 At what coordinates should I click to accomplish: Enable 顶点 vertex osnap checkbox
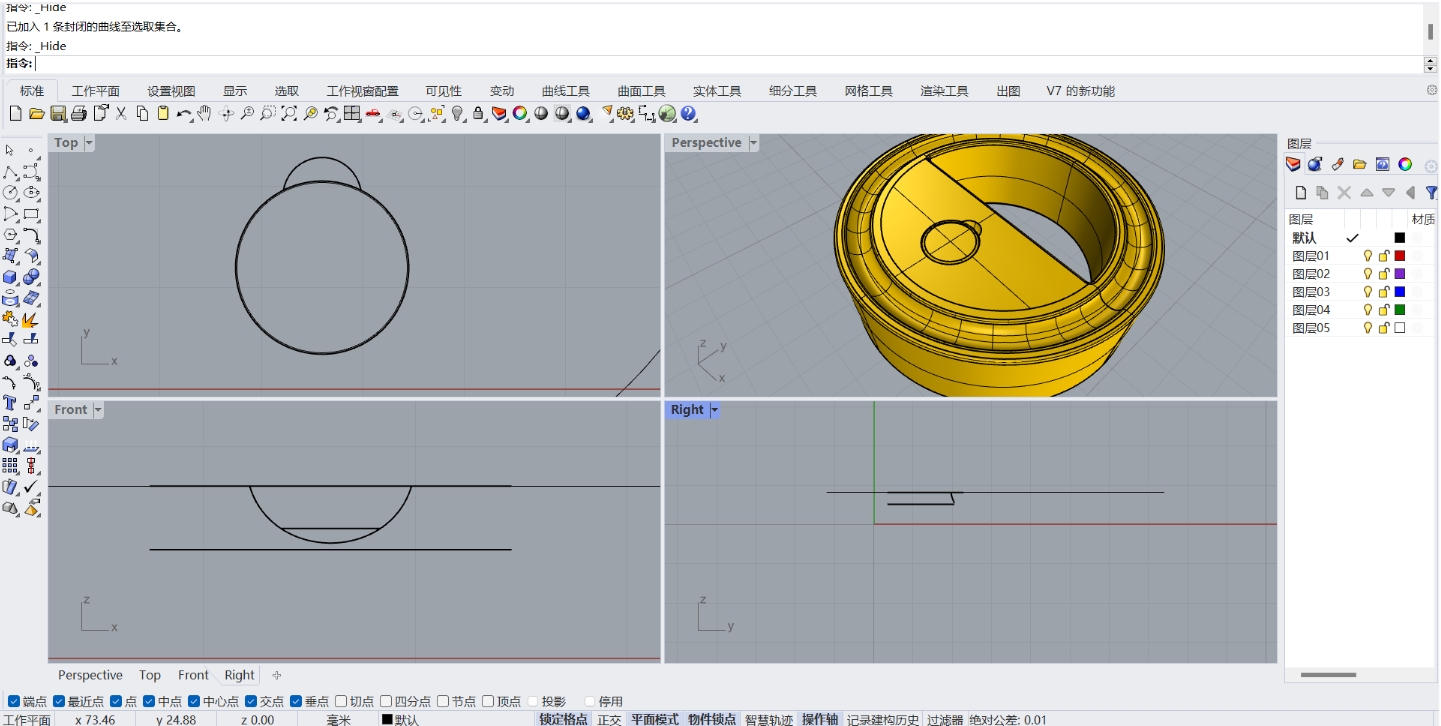pos(488,701)
